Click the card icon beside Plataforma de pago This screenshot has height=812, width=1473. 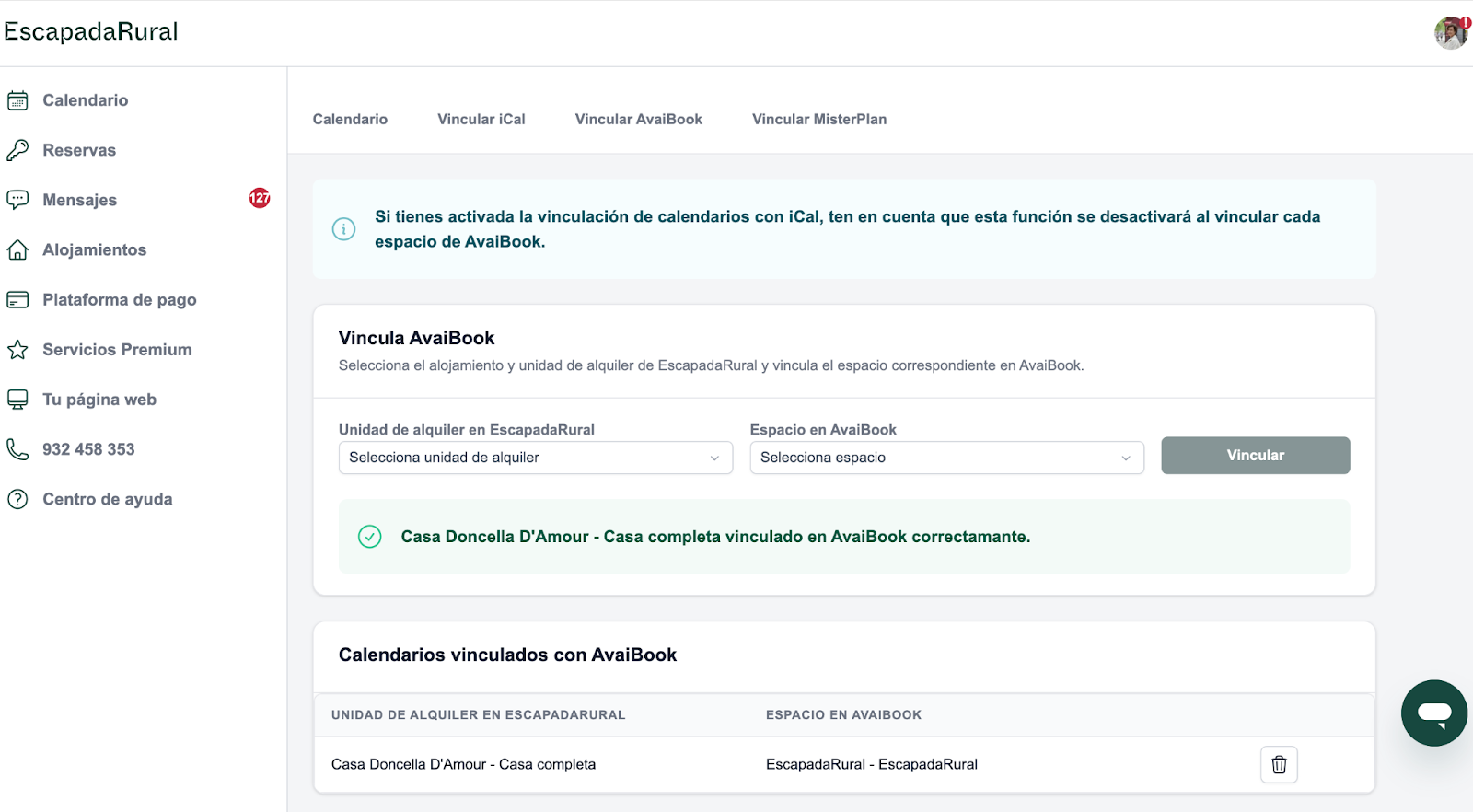pyautogui.click(x=17, y=299)
